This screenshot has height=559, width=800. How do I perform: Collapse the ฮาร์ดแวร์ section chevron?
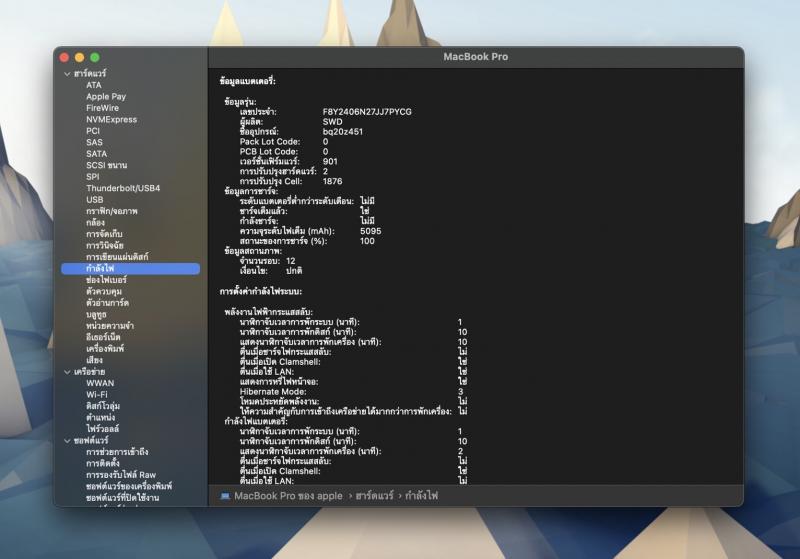click(x=67, y=73)
